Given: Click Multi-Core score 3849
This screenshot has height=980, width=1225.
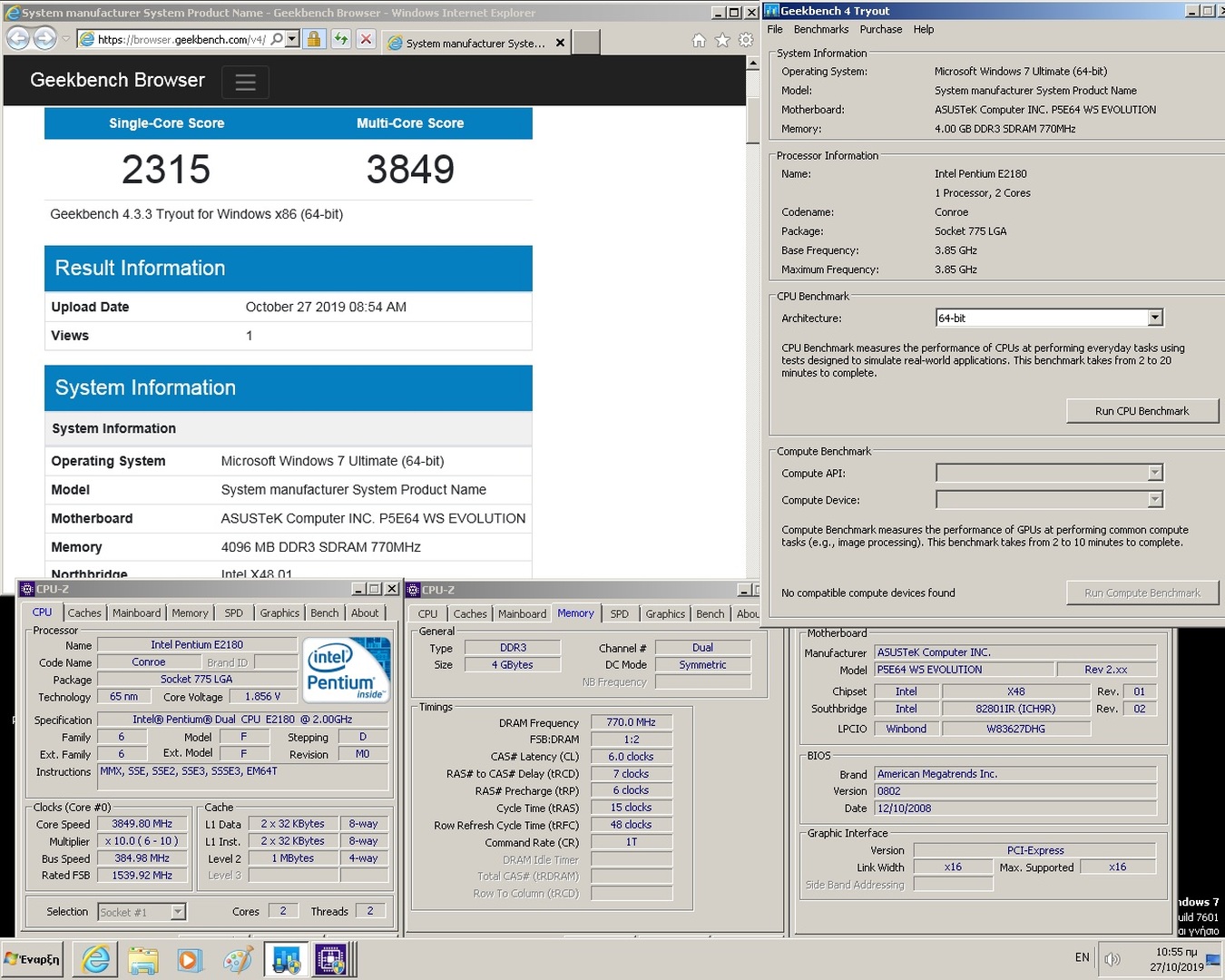Looking at the screenshot, I should click(x=410, y=170).
